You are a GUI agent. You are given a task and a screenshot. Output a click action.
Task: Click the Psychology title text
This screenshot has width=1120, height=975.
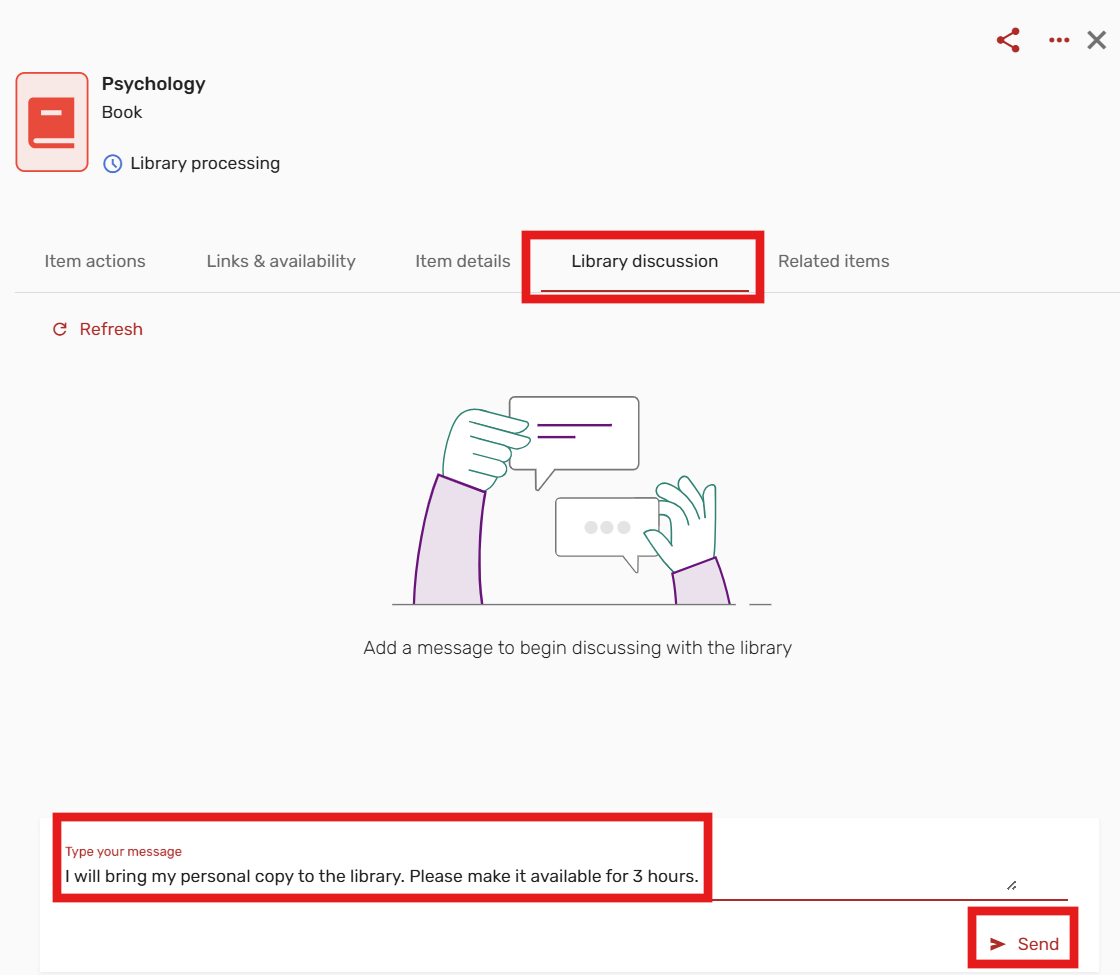(x=154, y=84)
